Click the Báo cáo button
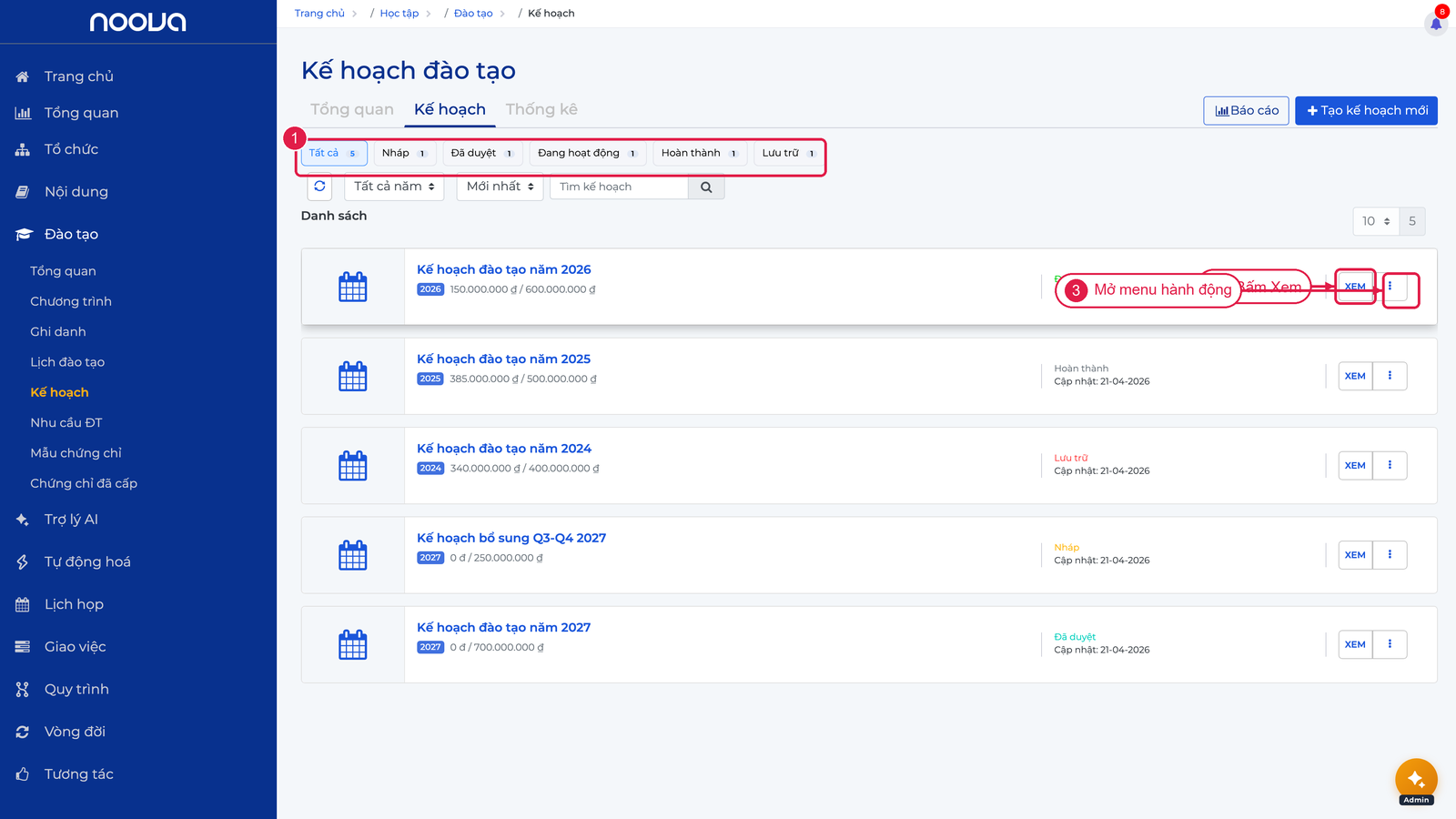Viewport: 1456px width, 819px height. click(1246, 110)
